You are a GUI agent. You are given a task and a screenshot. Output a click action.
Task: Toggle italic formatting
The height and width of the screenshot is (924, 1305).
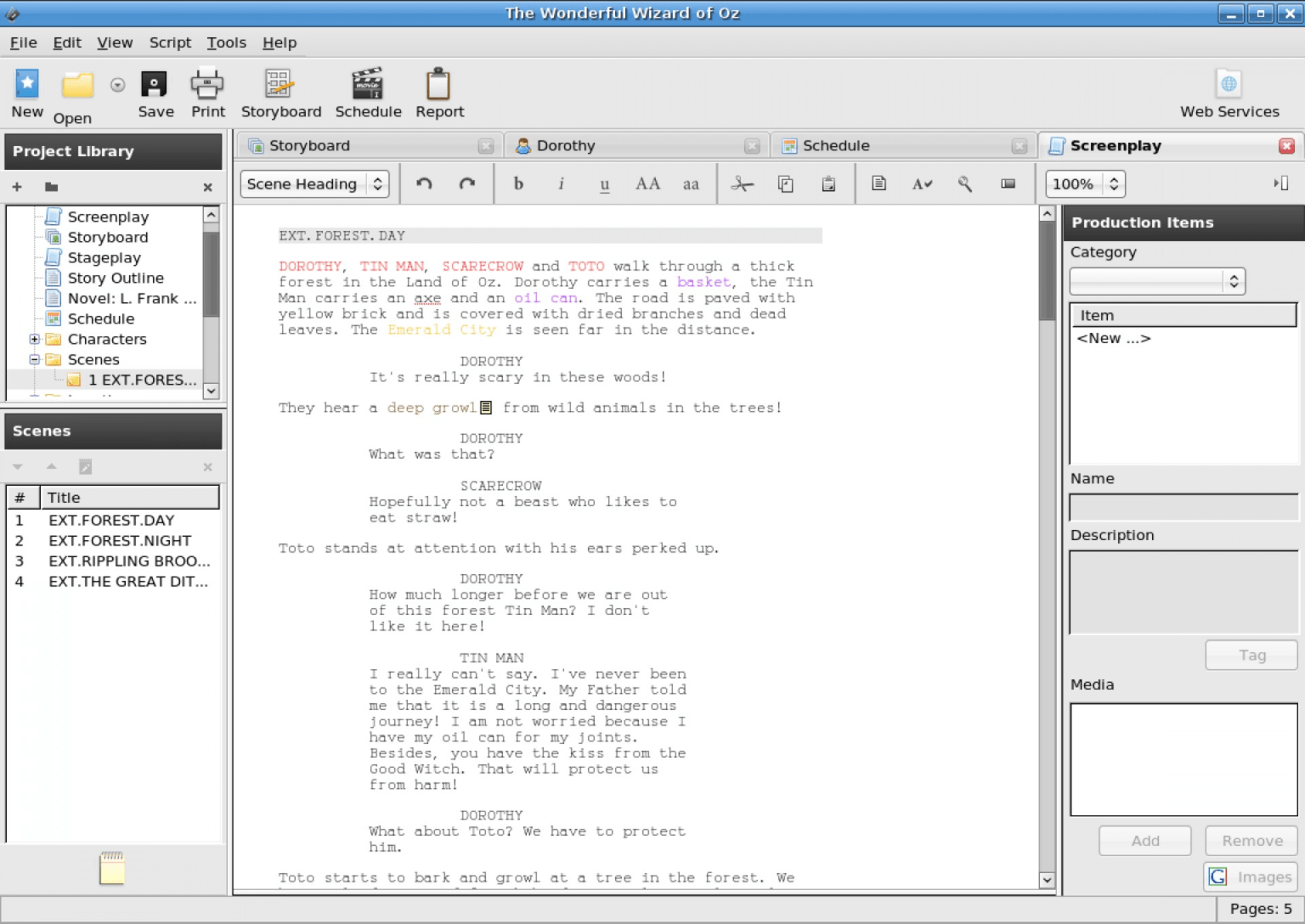tap(562, 183)
